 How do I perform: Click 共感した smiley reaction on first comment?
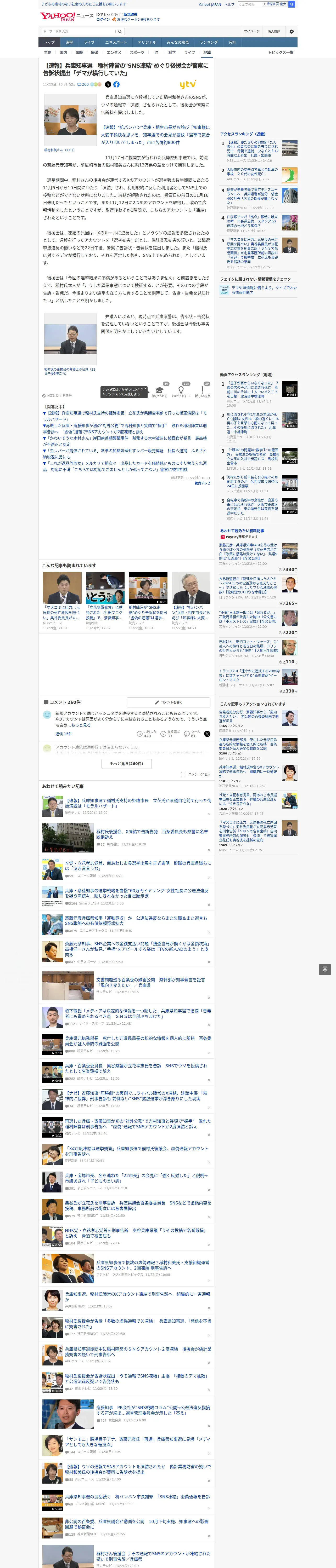[140, 734]
